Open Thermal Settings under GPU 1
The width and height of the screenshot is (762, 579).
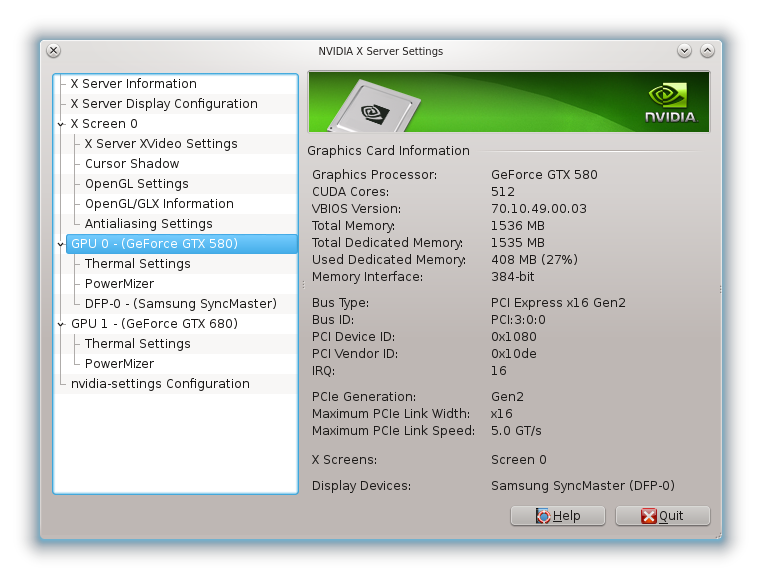pos(138,343)
